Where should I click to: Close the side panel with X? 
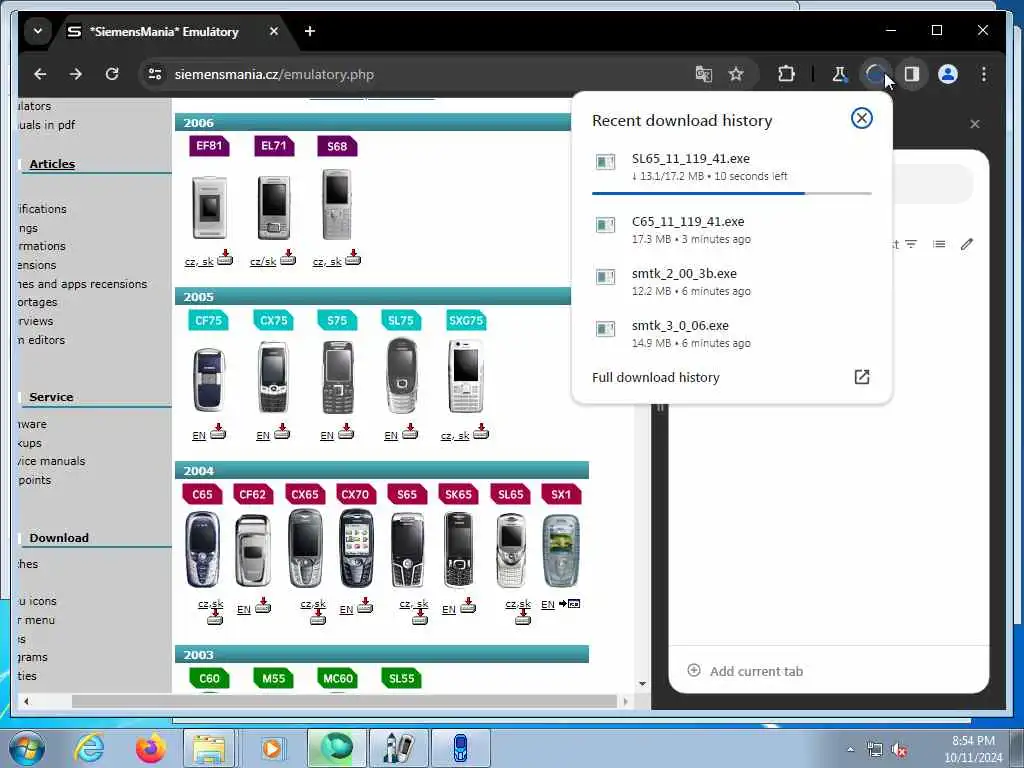coord(975,124)
